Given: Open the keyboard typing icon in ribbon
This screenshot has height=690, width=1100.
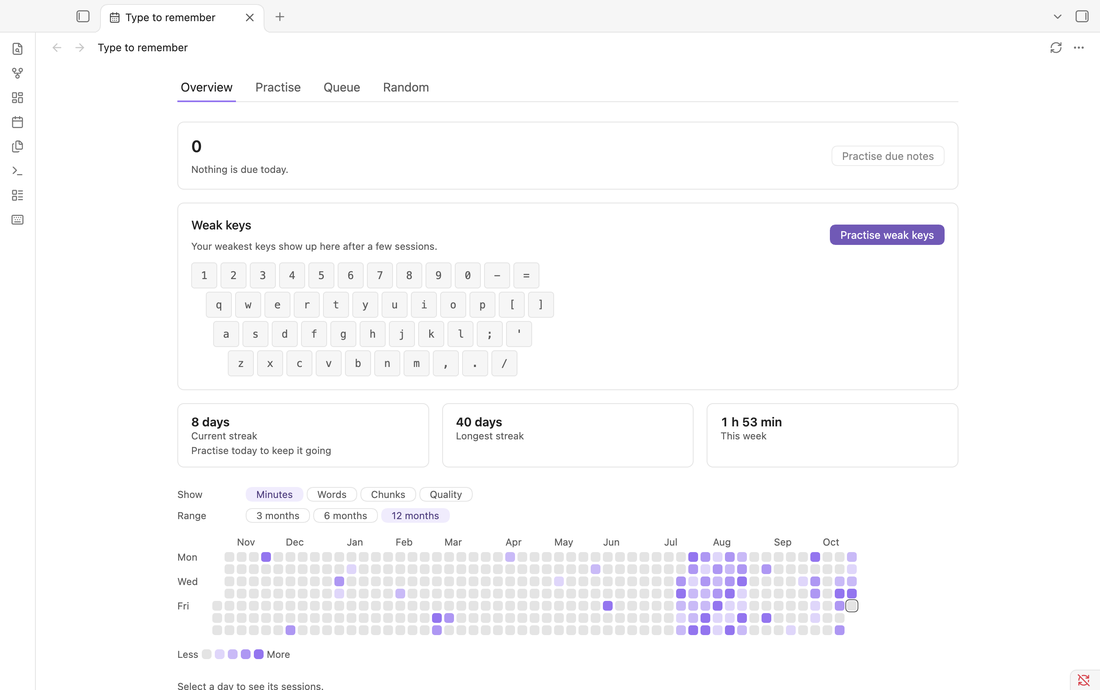Looking at the screenshot, I should pyautogui.click(x=18, y=220).
